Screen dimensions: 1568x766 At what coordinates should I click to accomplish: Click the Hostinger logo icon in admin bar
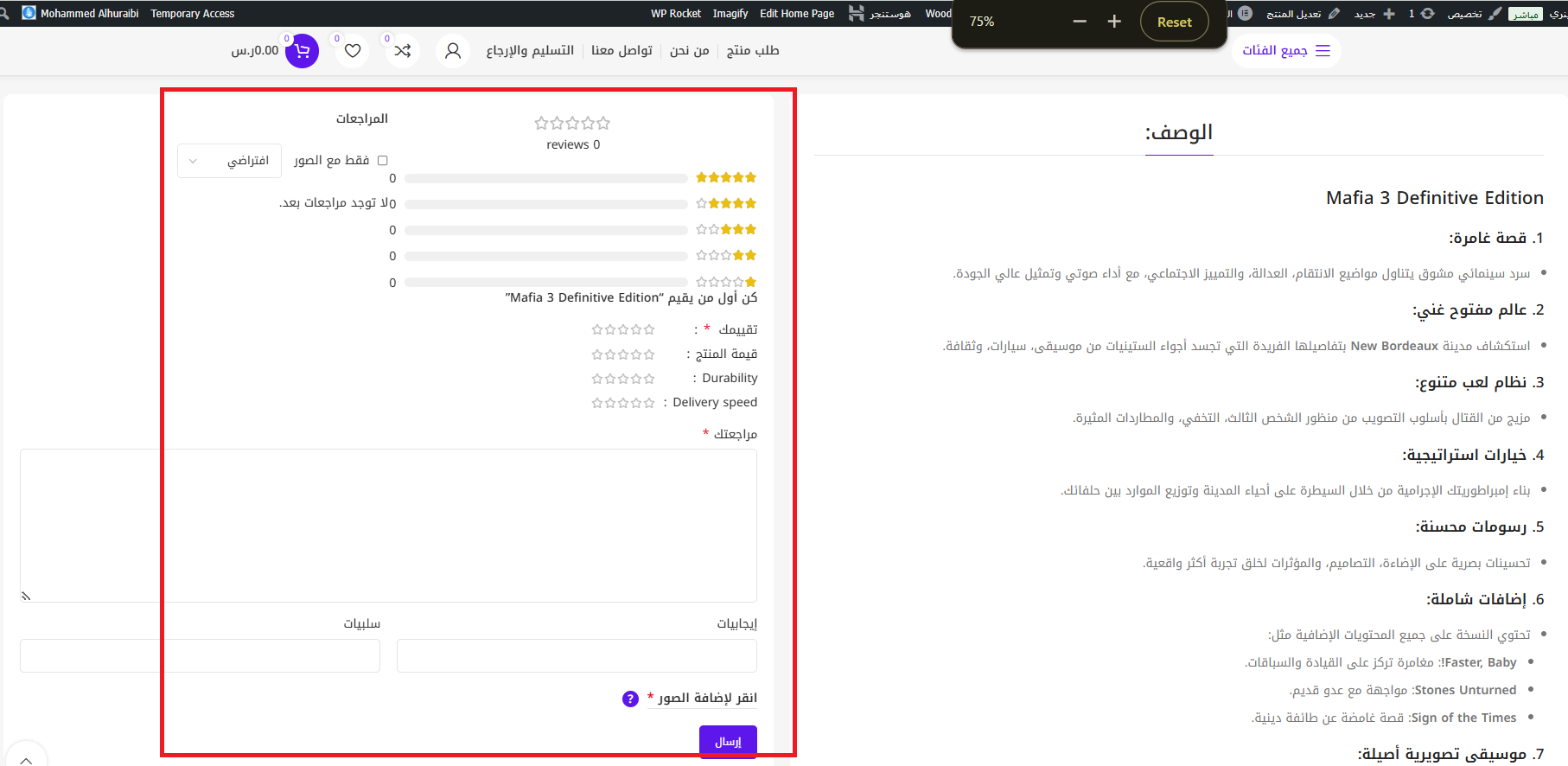pyautogui.click(x=856, y=13)
